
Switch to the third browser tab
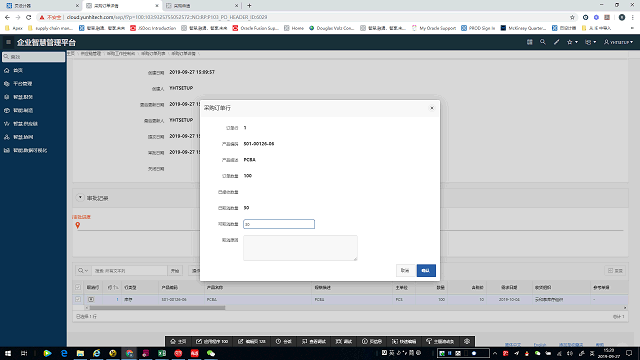click(202, 6)
